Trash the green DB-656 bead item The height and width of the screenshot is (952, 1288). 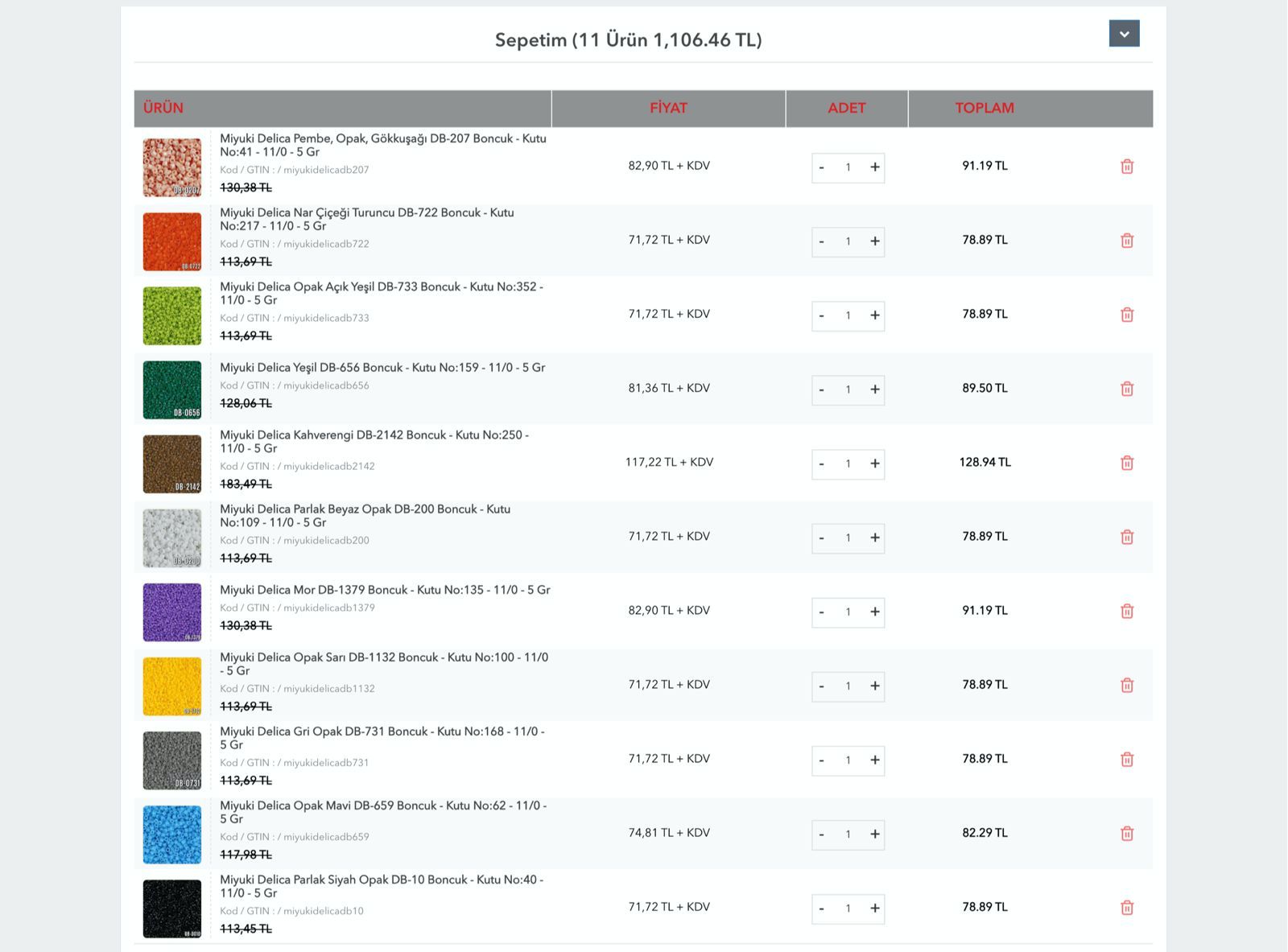point(1126,389)
